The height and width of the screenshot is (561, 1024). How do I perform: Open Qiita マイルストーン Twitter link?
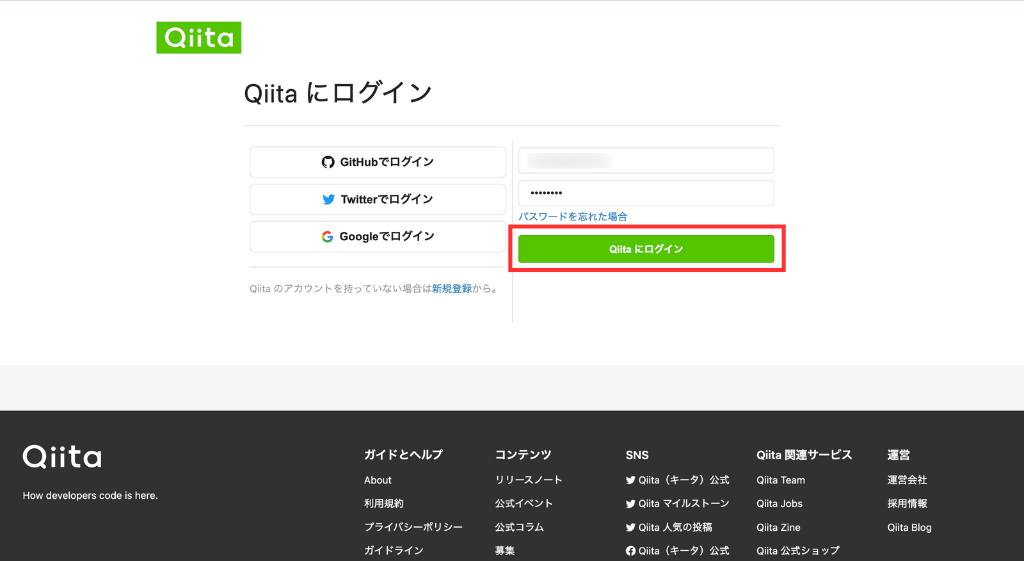coord(677,504)
